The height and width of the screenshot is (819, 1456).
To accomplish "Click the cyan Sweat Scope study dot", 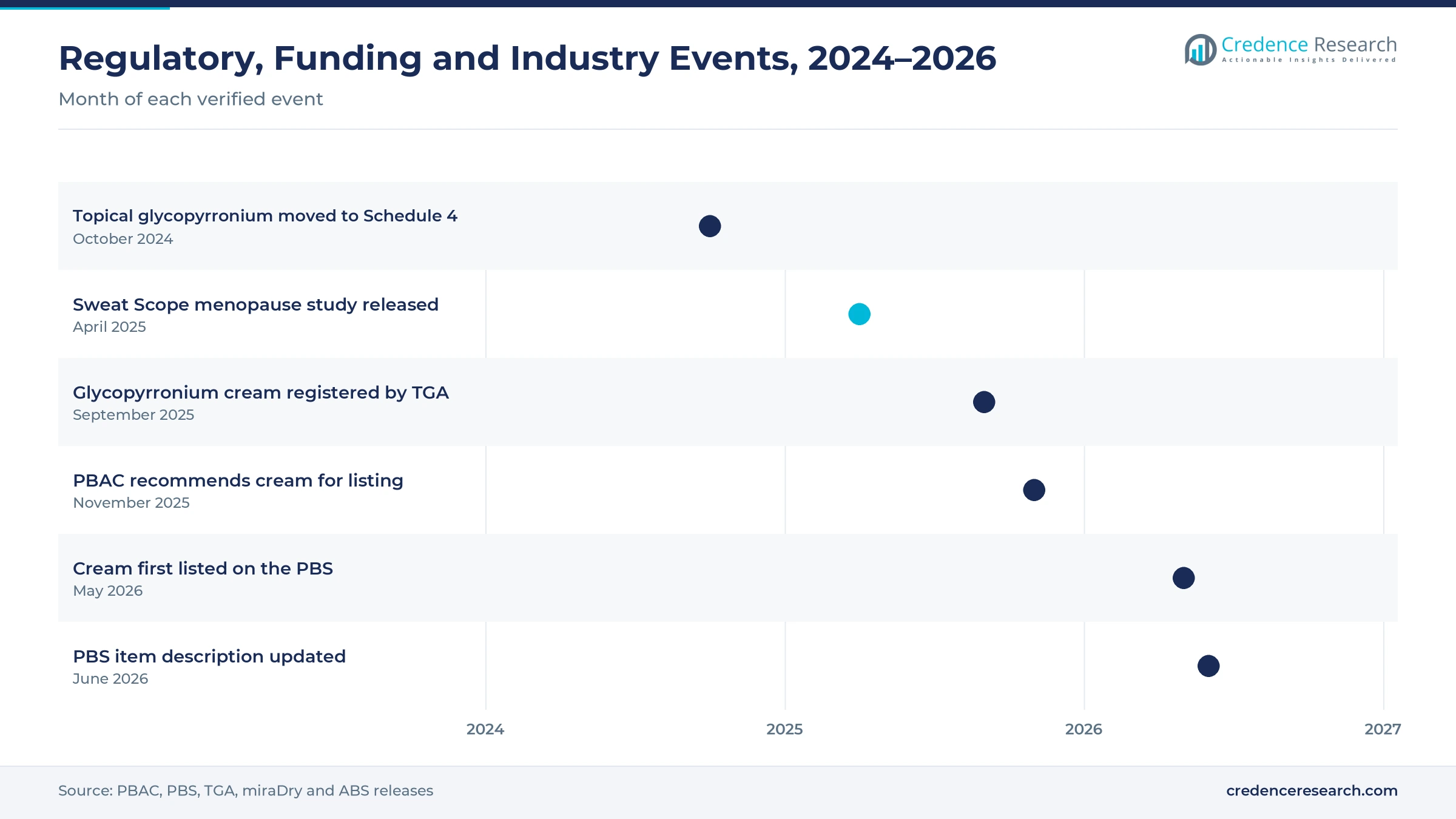I will point(859,314).
